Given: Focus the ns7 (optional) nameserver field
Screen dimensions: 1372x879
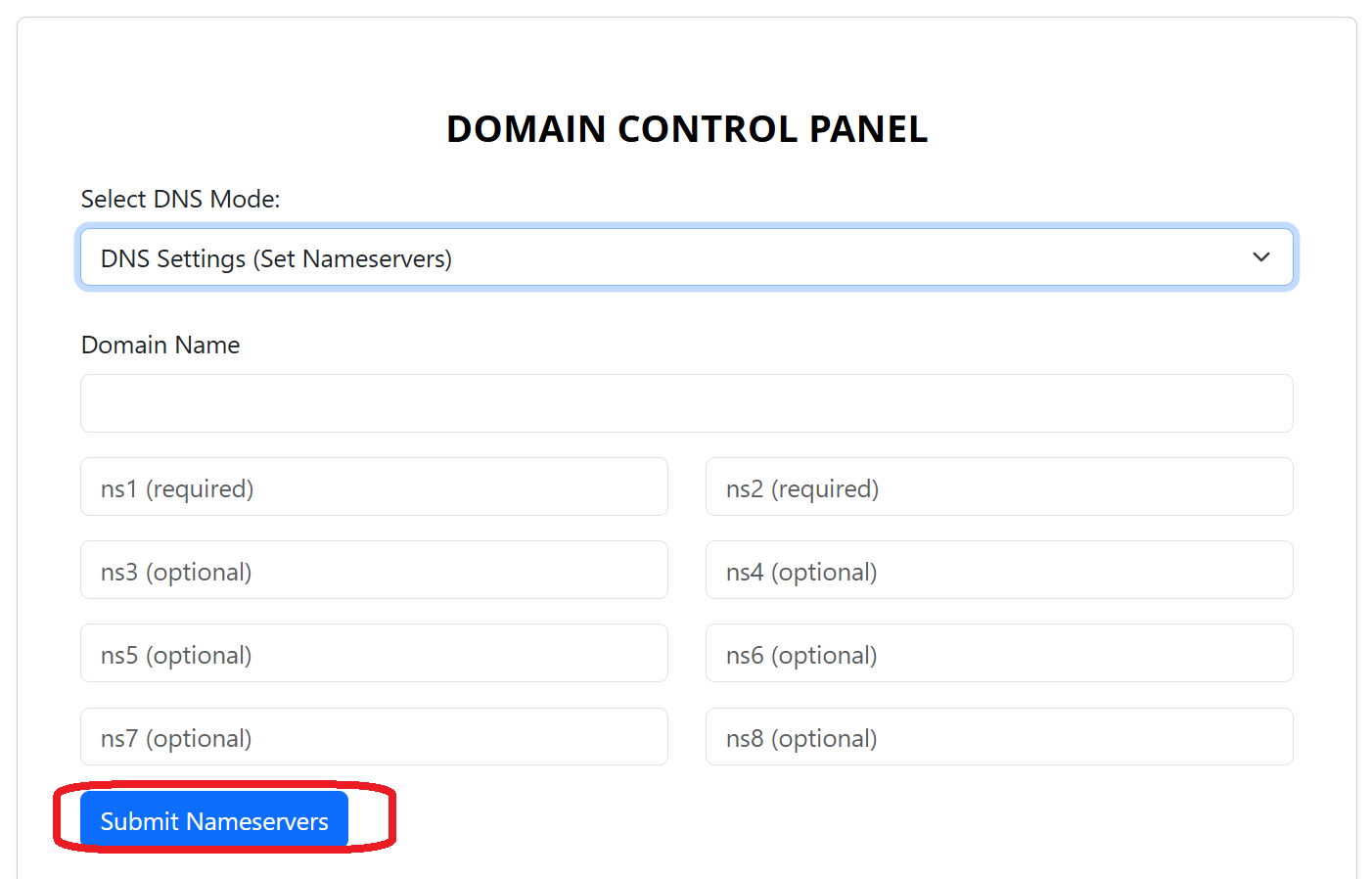Looking at the screenshot, I should (x=374, y=737).
